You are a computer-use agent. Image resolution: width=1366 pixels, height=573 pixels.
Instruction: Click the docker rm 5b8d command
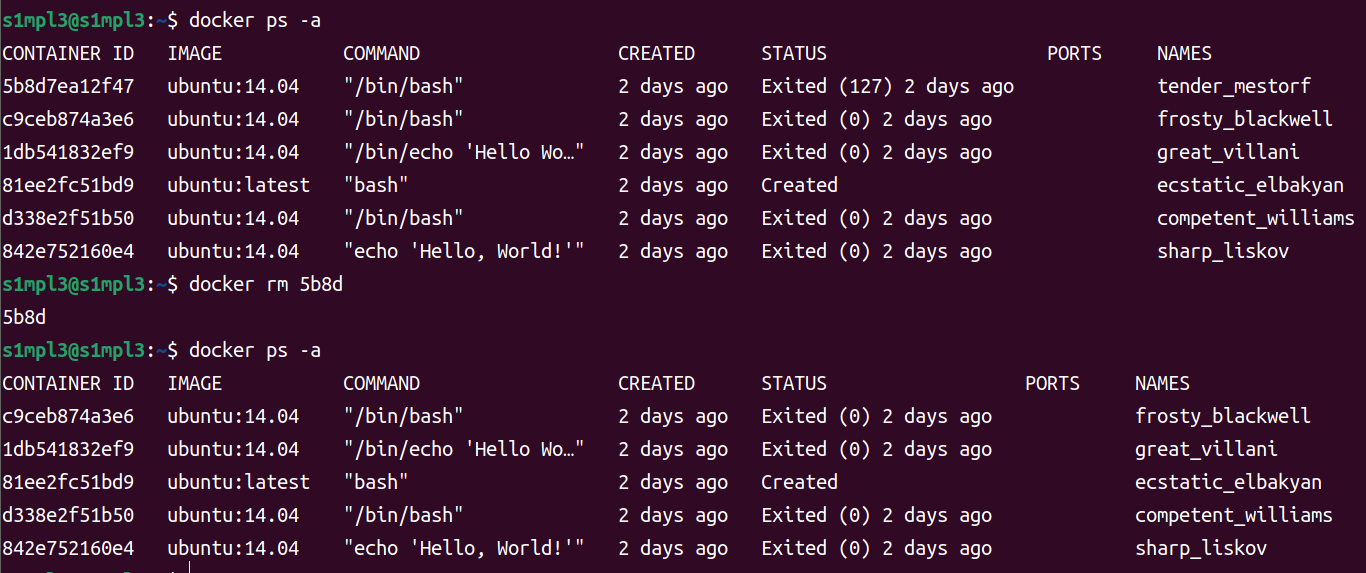(x=267, y=284)
